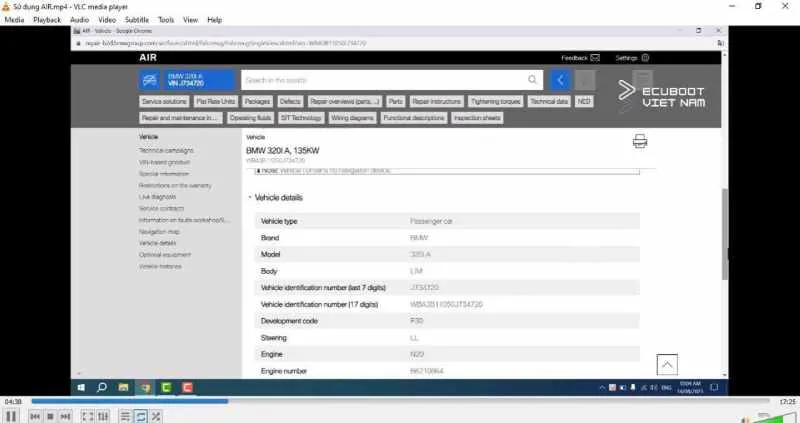800x423 pixels.
Task: Open Technical campaigns in the sidebar
Action: click(166, 150)
